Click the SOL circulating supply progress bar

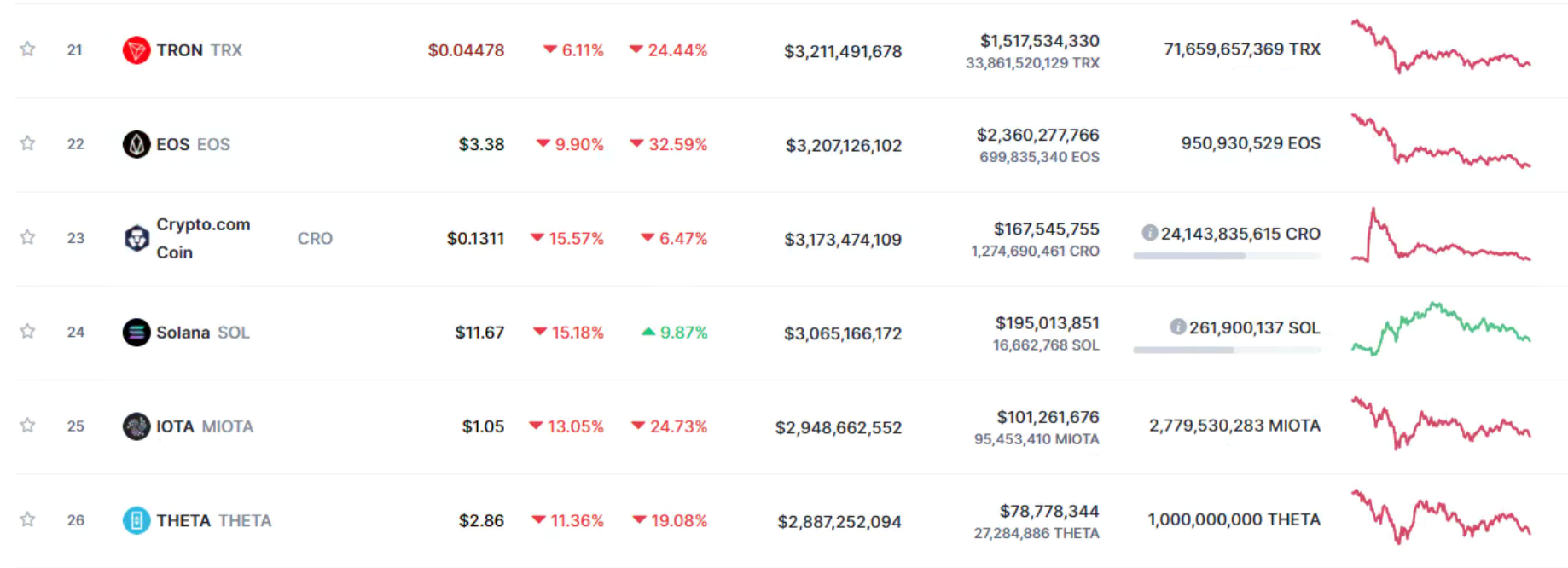click(x=1226, y=350)
